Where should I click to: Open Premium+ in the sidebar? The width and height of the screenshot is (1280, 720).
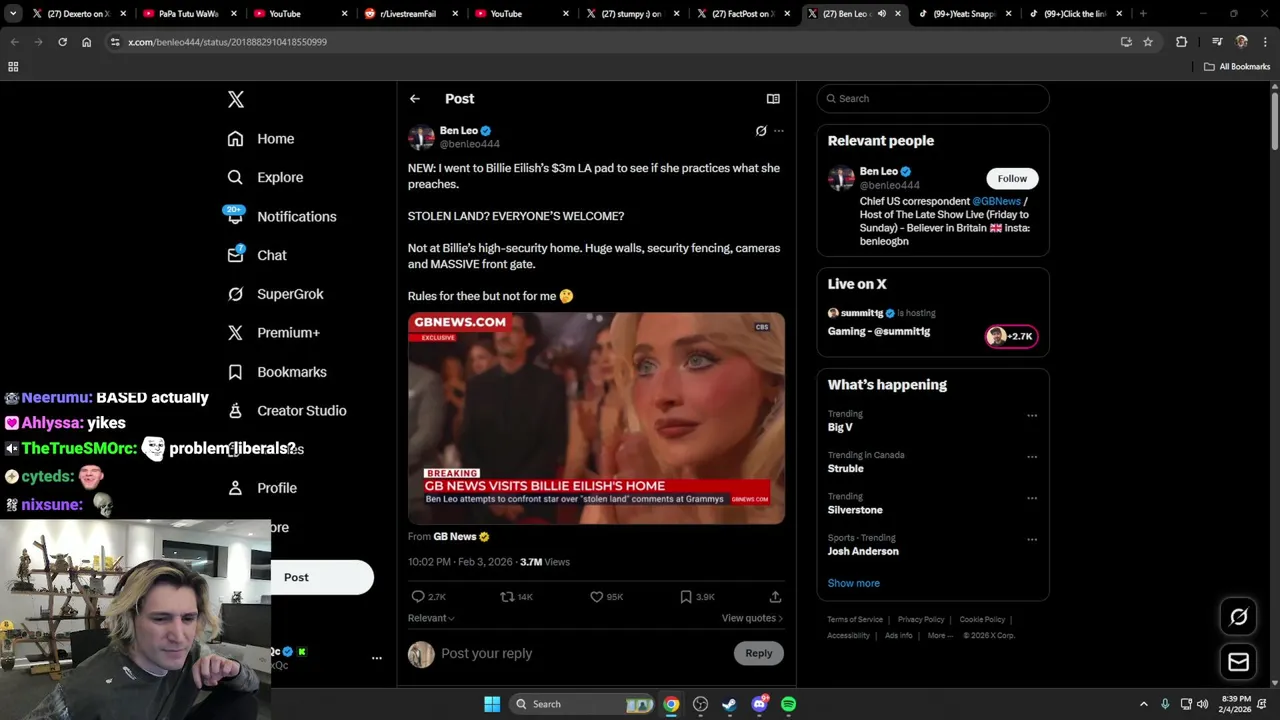point(273,333)
